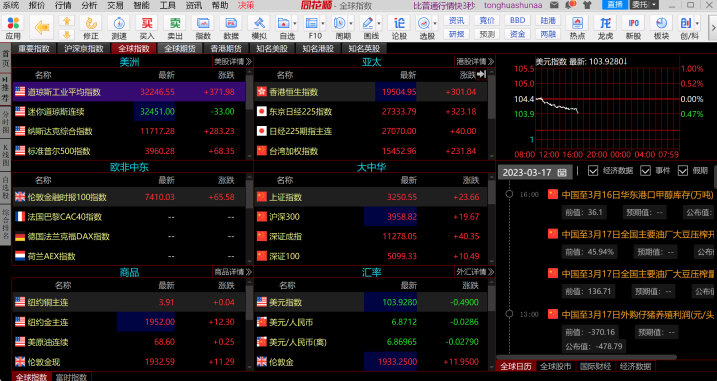Open the 新股 IPO icon

(x=634, y=27)
